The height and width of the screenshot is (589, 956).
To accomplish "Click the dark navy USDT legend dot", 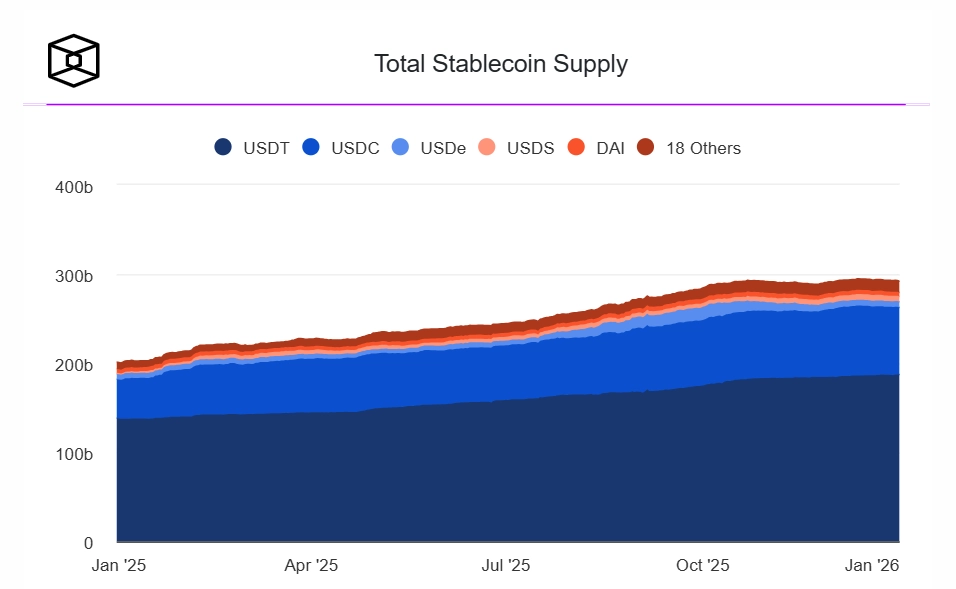I will (223, 148).
